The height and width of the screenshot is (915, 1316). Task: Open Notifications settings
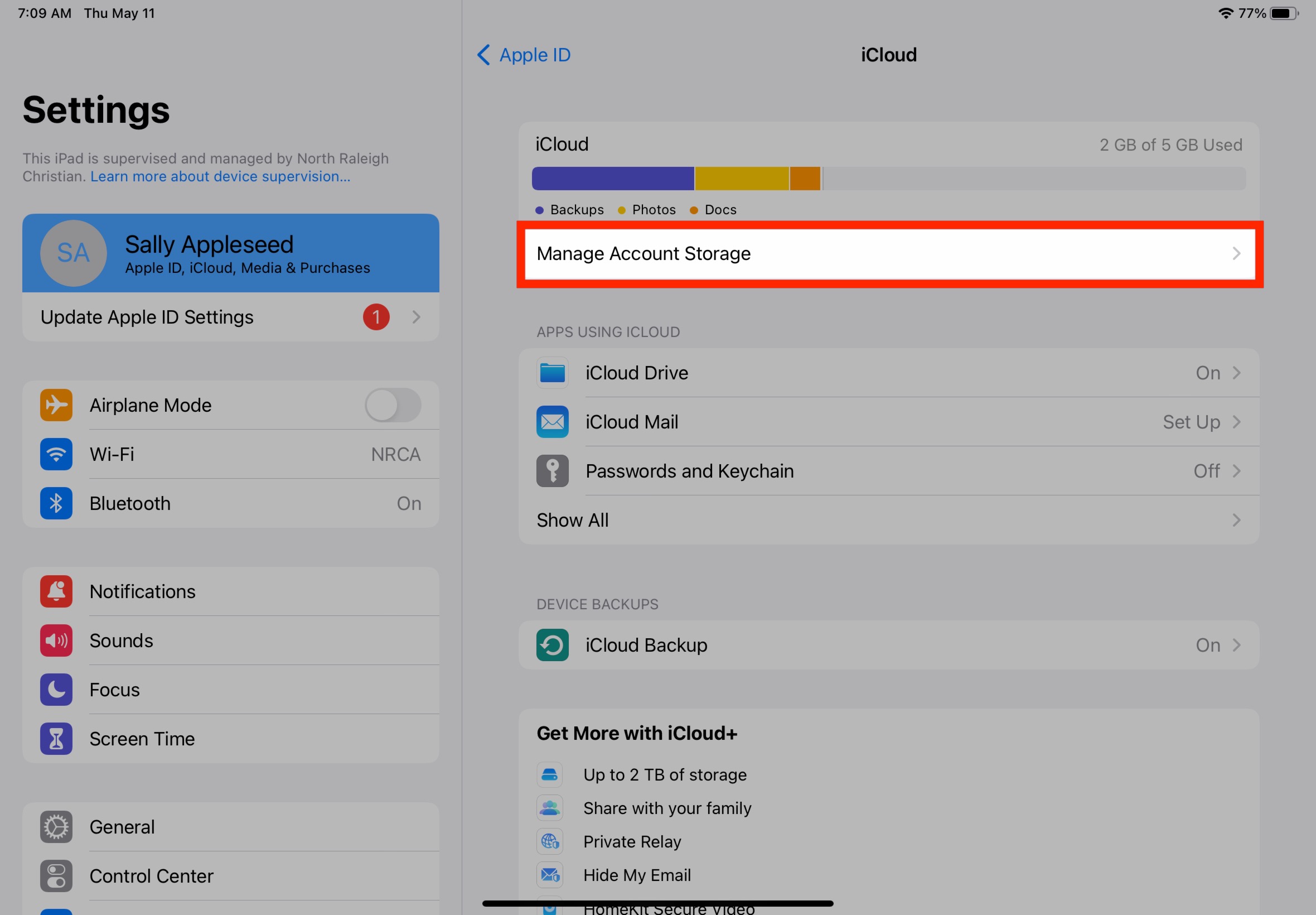(x=231, y=591)
